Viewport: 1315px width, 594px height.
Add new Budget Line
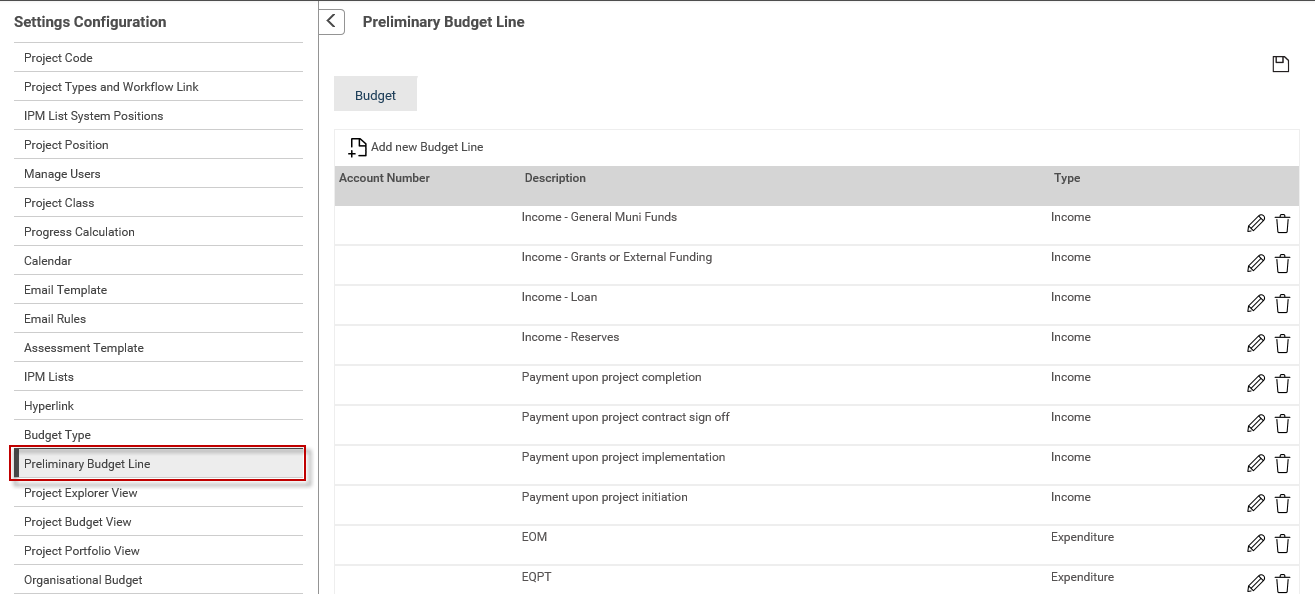click(x=415, y=147)
